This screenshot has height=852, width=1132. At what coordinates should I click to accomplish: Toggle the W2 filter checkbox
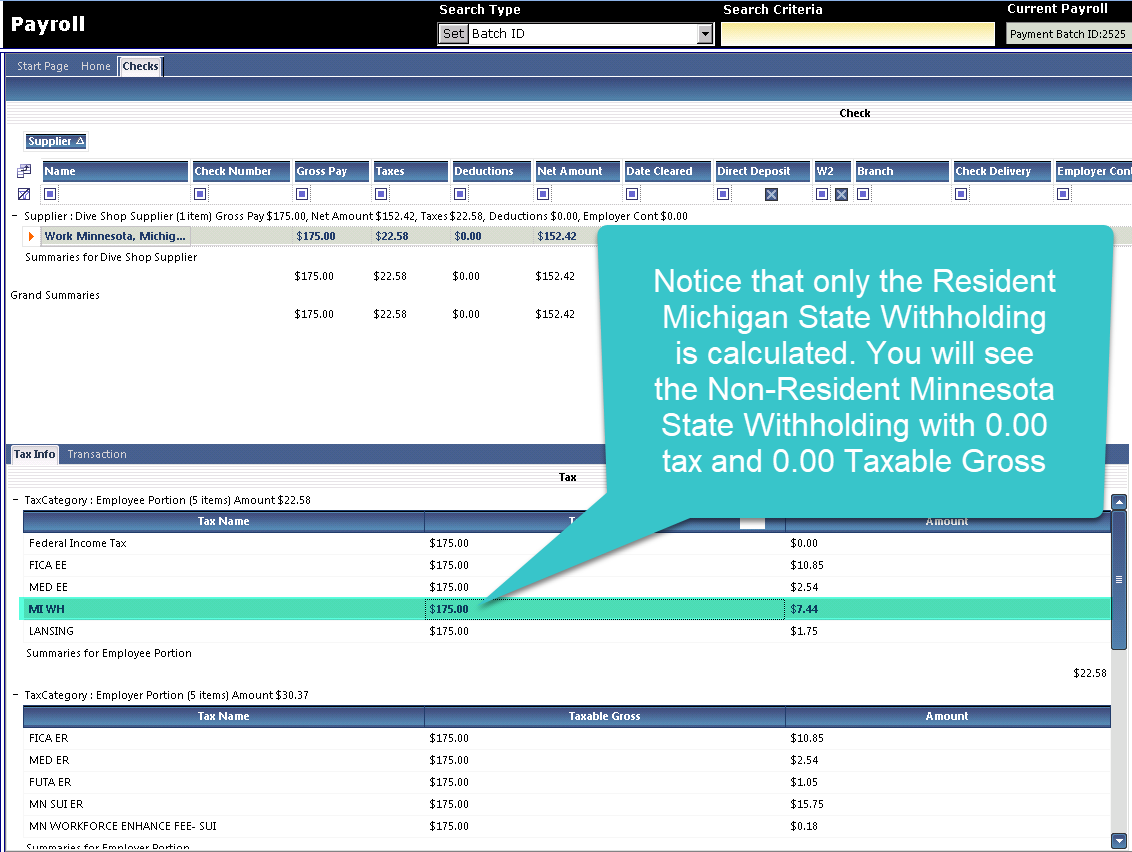point(841,194)
